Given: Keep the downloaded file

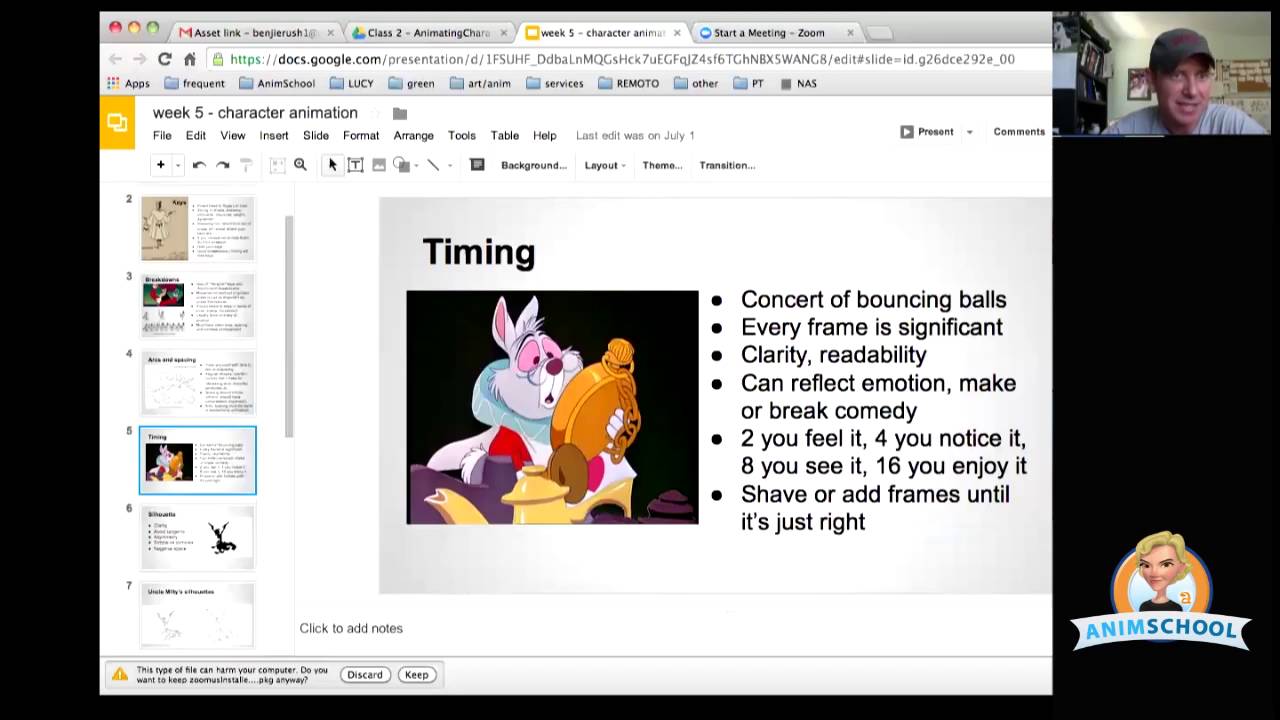Looking at the screenshot, I should 416,675.
